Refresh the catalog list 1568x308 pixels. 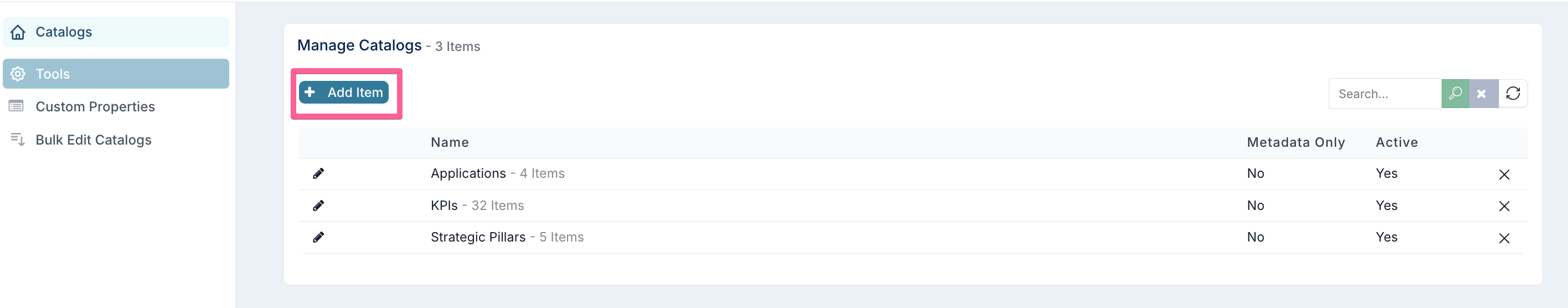pos(1513,94)
